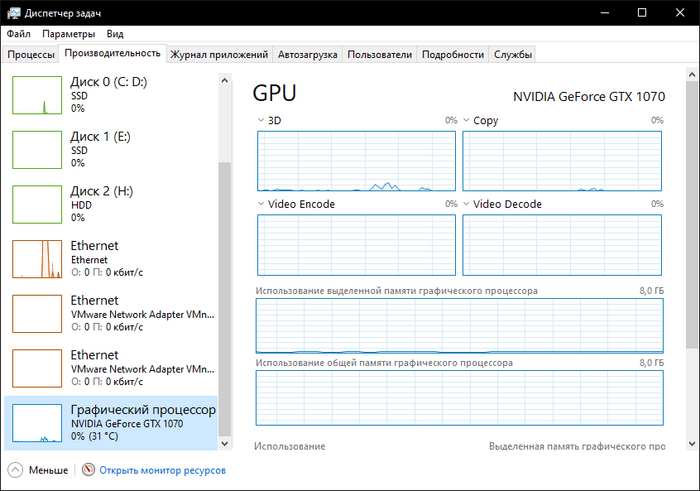
Task: Click the Открыть монитор ресурсов link
Action: (162, 470)
